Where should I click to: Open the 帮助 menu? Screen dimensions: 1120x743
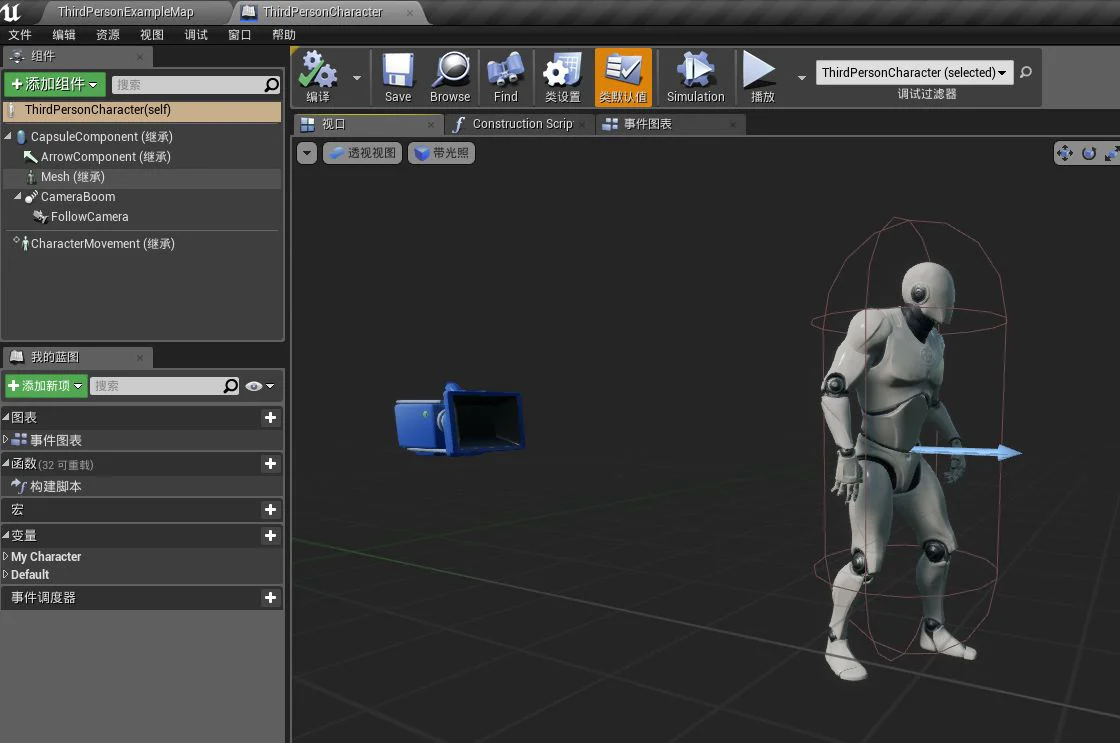[x=284, y=34]
